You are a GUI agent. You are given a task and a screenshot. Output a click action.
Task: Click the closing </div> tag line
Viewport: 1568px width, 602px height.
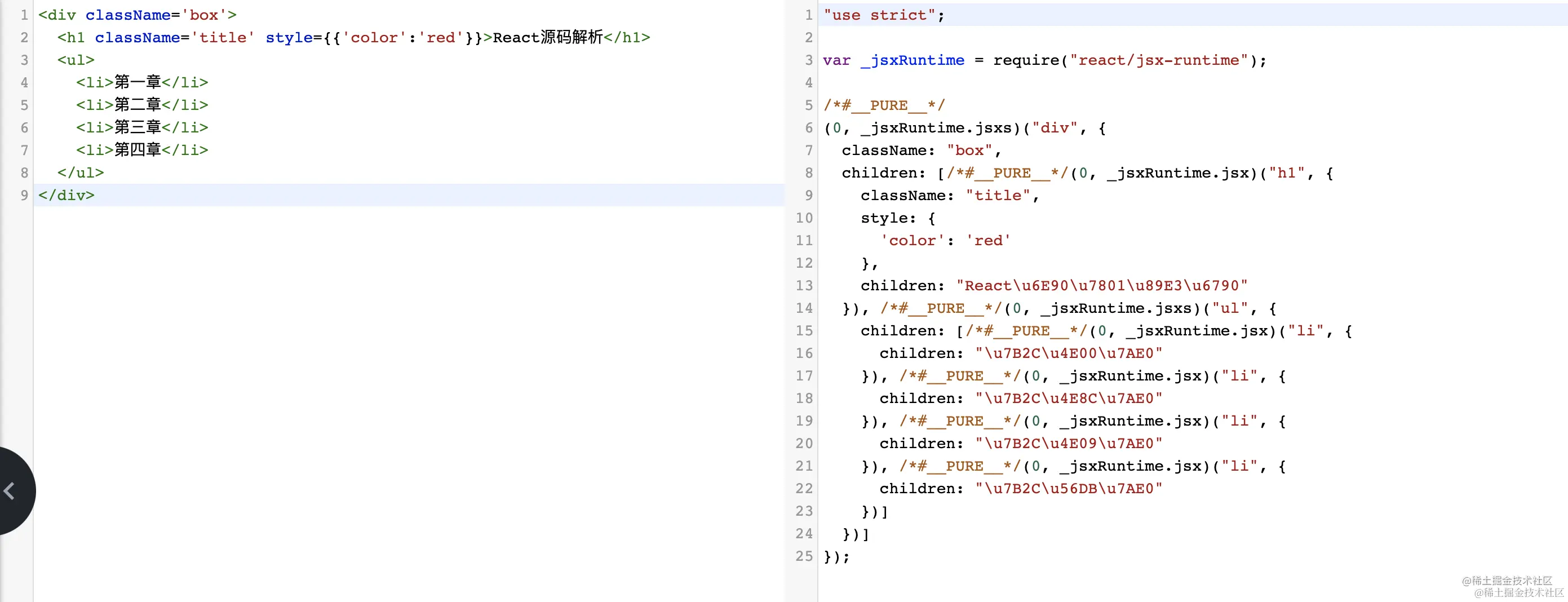click(67, 195)
